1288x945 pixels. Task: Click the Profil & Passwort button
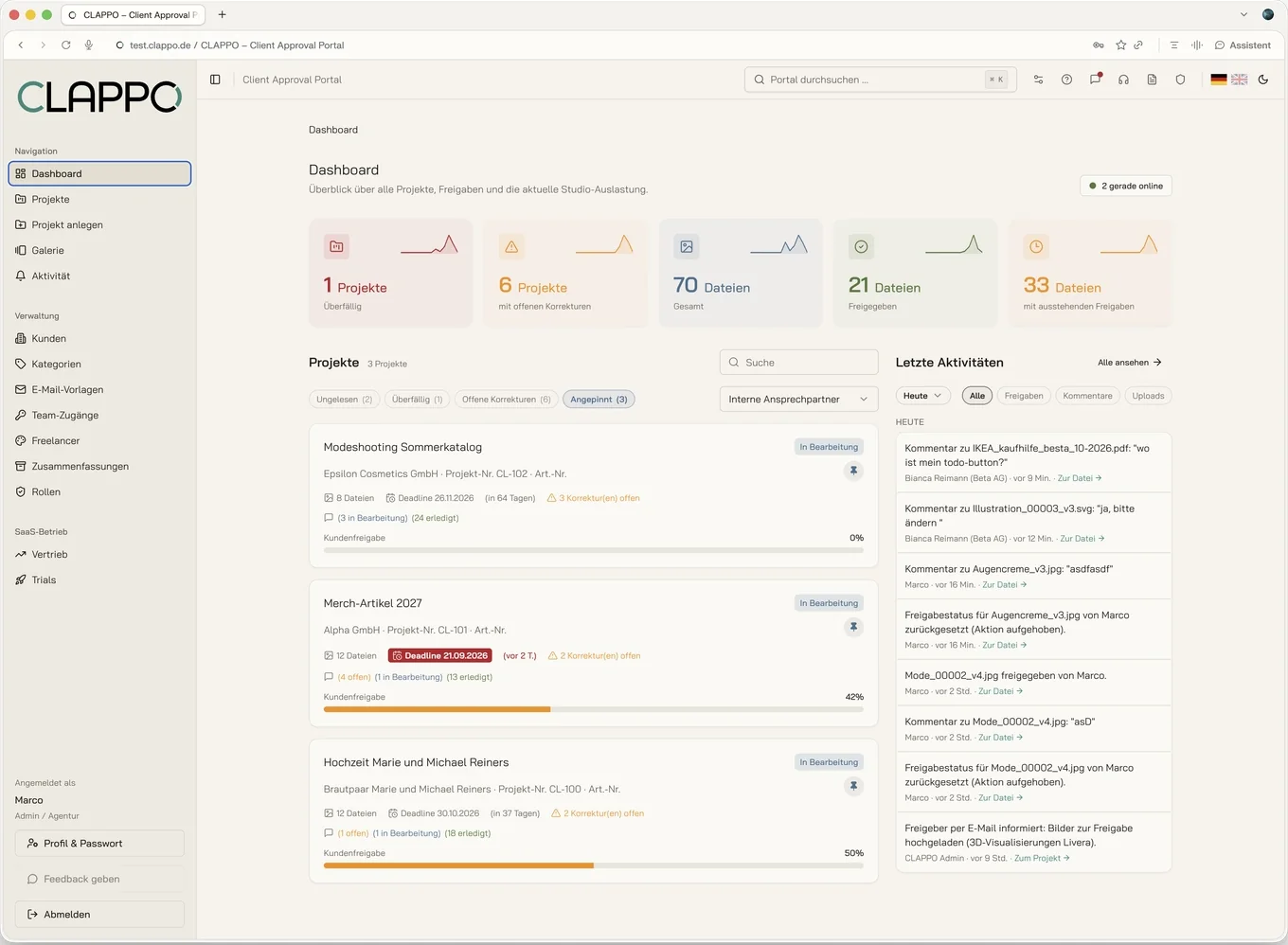click(99, 844)
